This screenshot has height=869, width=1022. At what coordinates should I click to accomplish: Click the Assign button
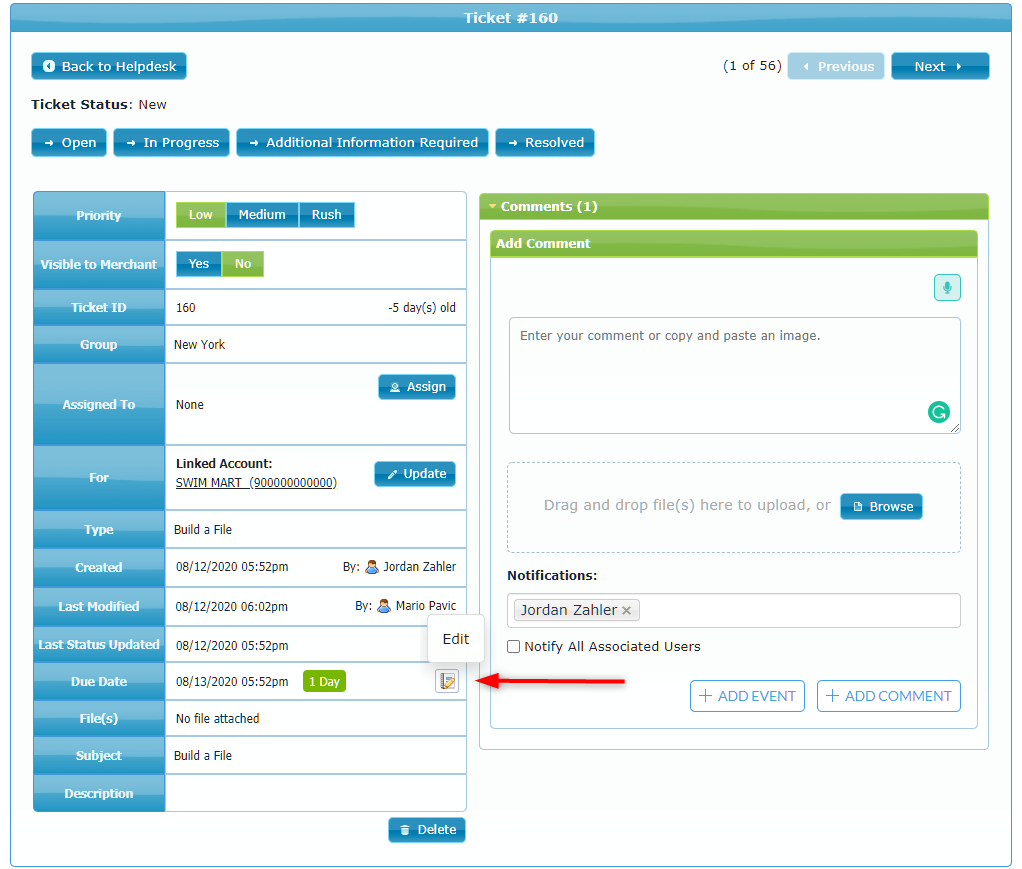tap(417, 387)
